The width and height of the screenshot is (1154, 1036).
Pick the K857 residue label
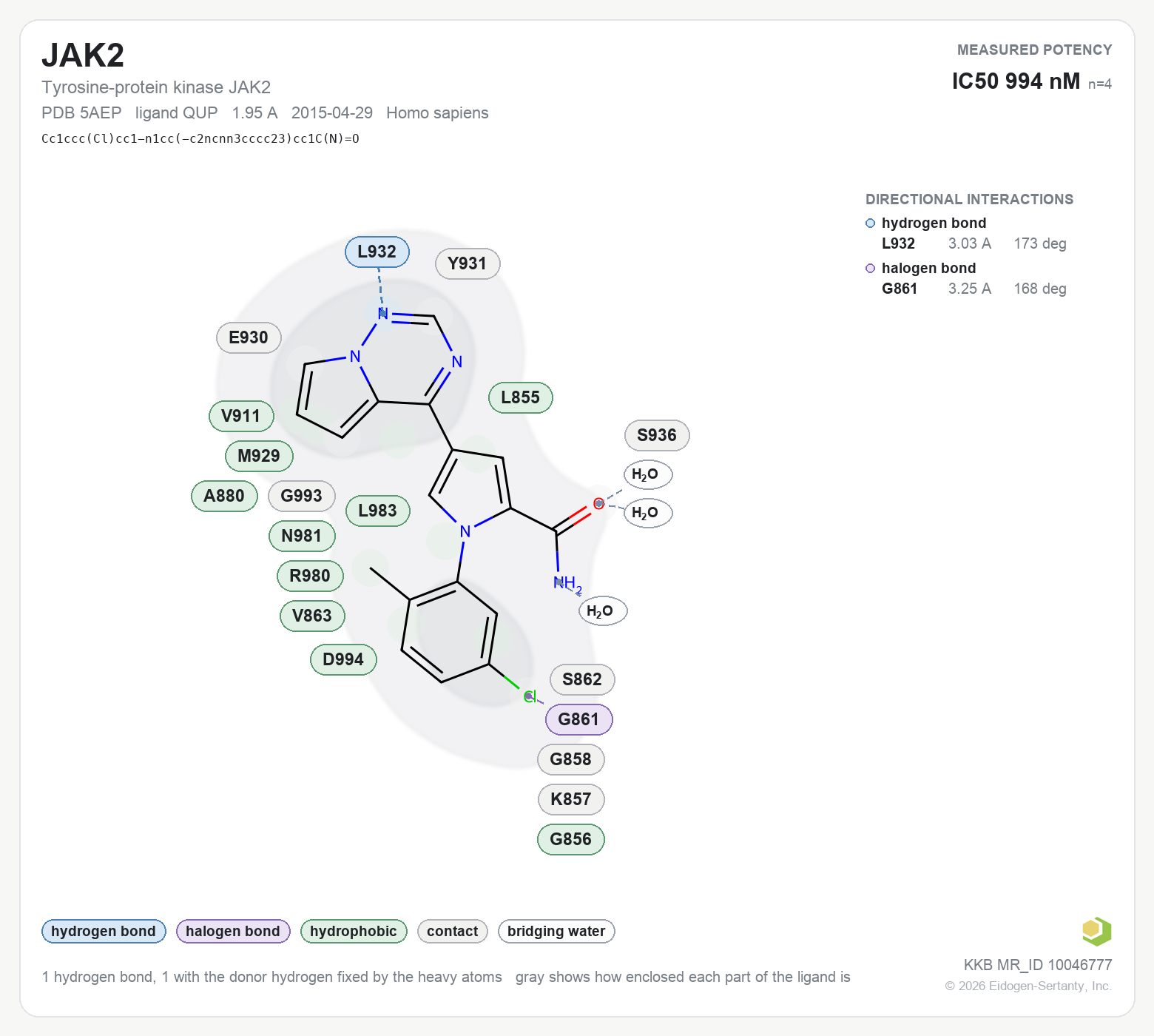click(571, 799)
